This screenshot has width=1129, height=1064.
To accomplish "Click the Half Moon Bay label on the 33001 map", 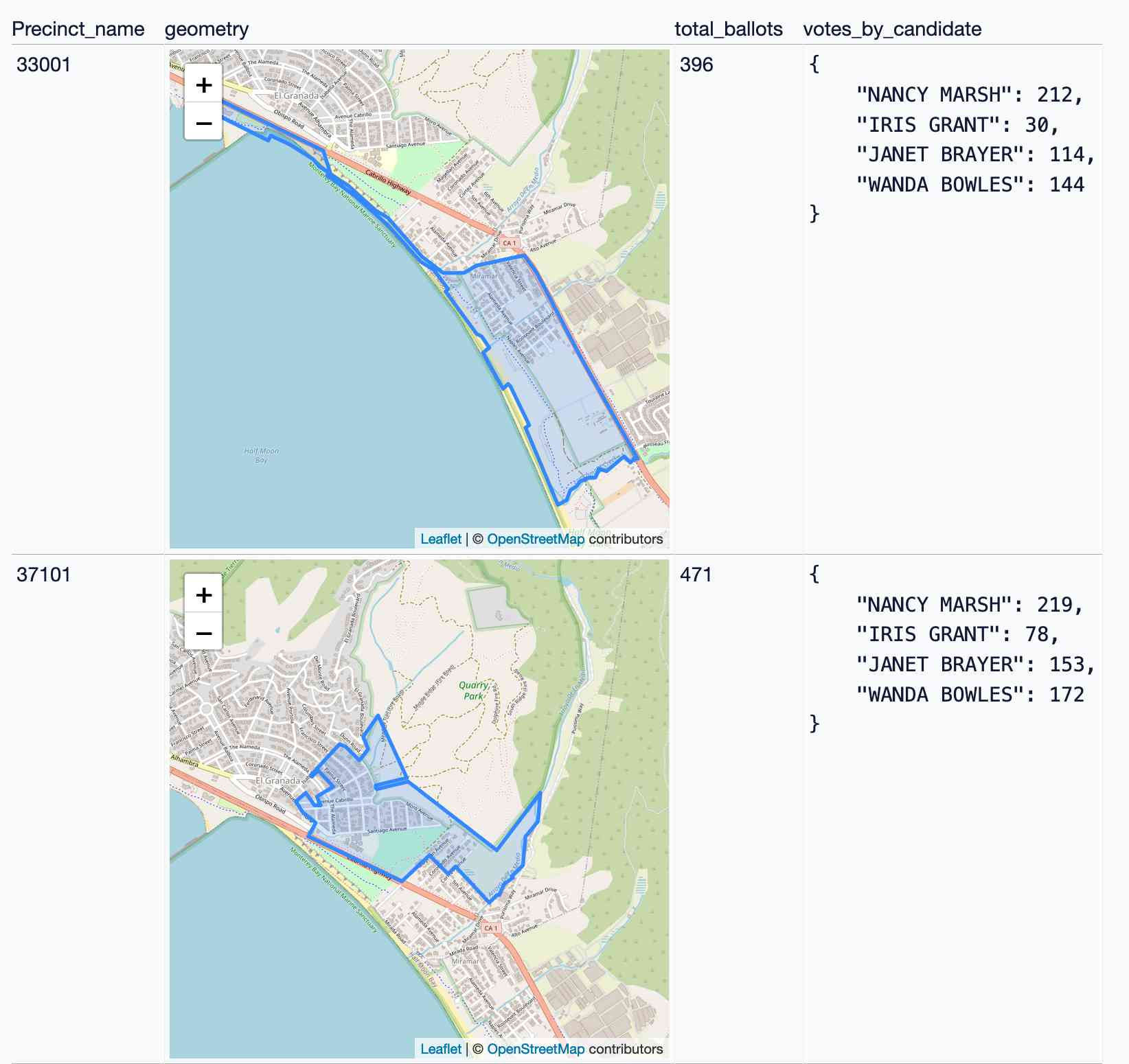I will [x=261, y=455].
